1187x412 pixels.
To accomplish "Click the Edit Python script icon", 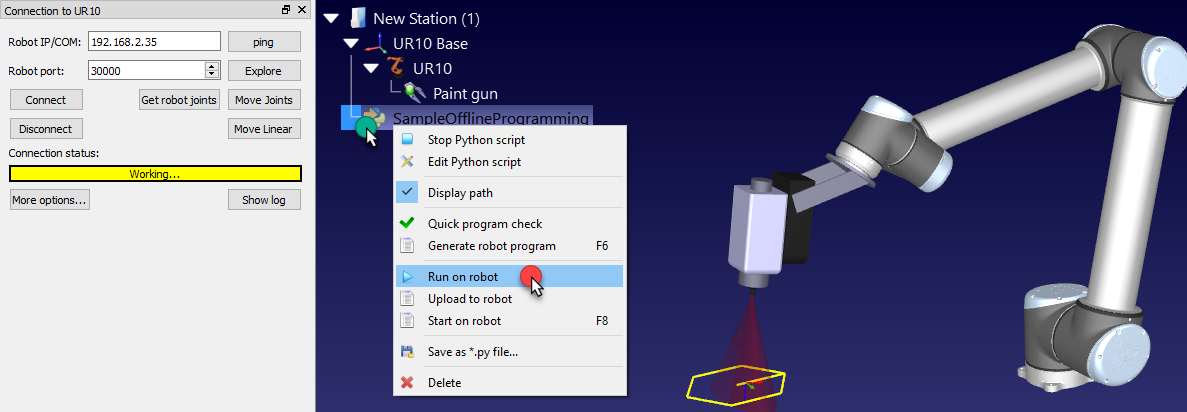I will (x=407, y=162).
